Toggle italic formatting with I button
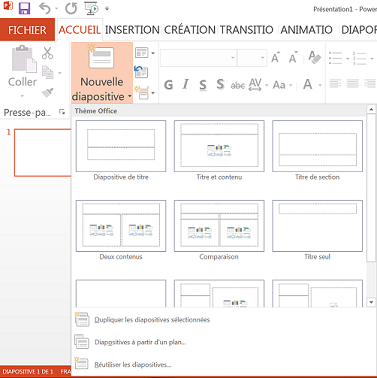This screenshot has width=377, height=378. [x=186, y=85]
